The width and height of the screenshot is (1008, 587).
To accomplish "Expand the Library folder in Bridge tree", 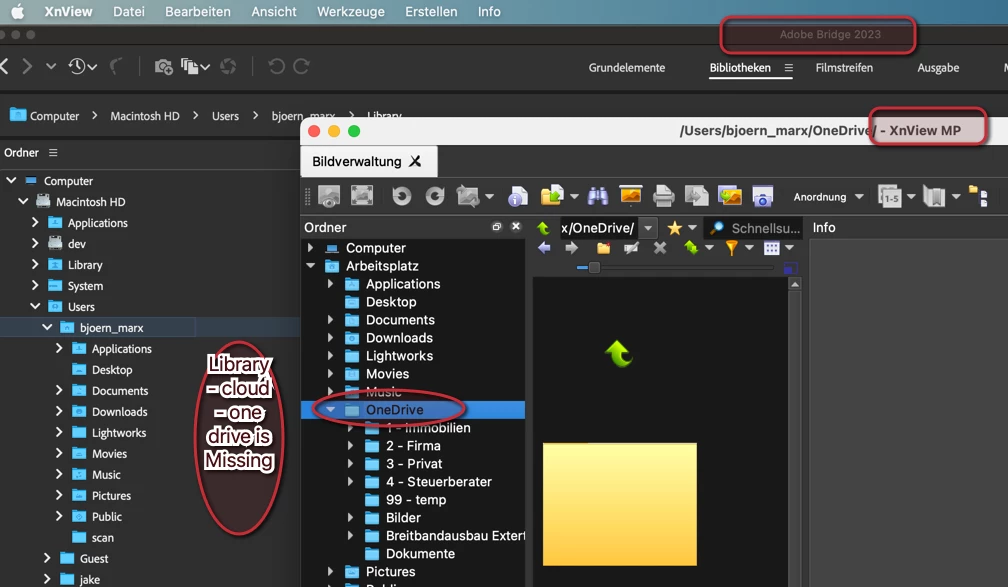I will (x=35, y=264).
